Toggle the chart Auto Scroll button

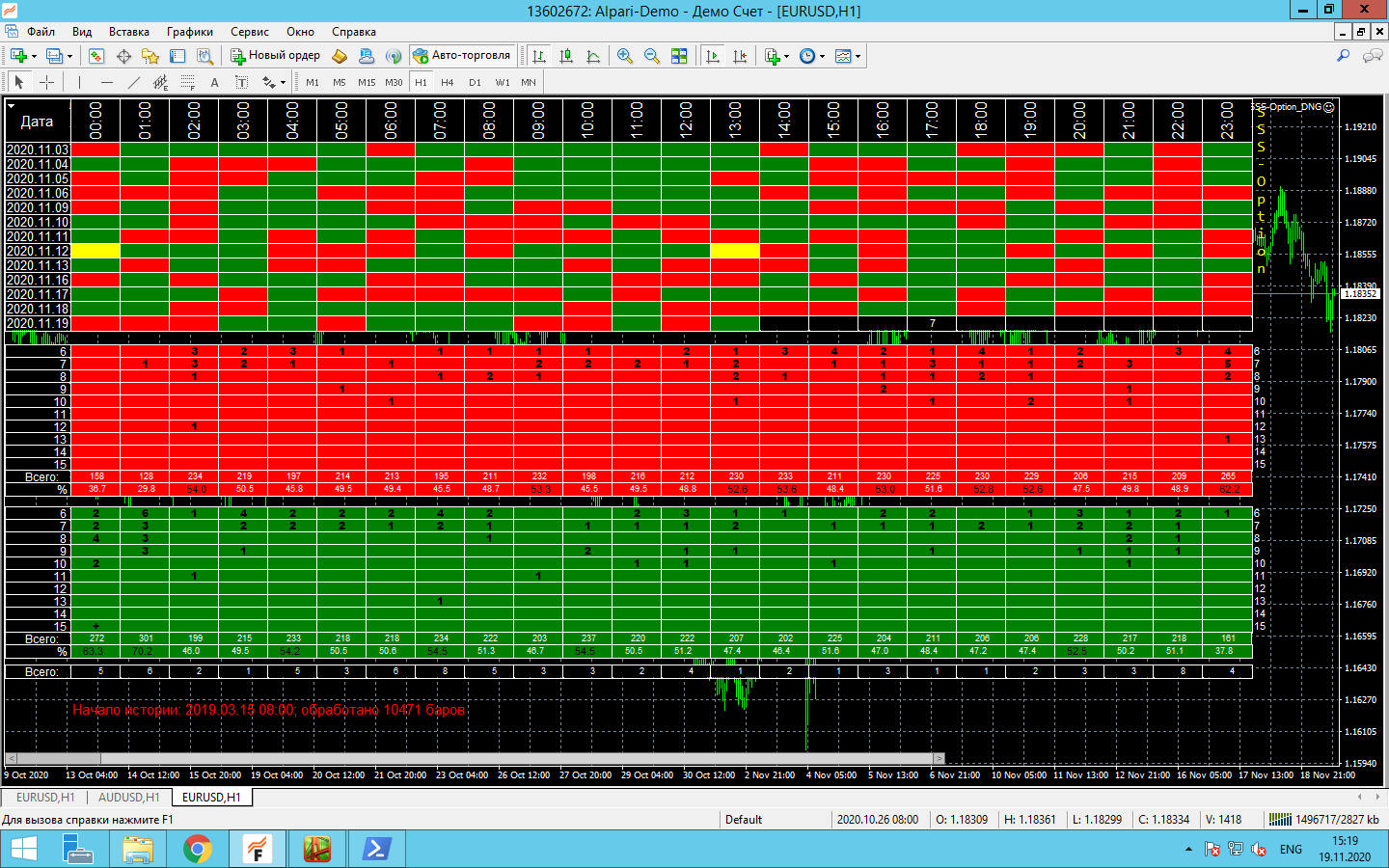click(x=713, y=56)
